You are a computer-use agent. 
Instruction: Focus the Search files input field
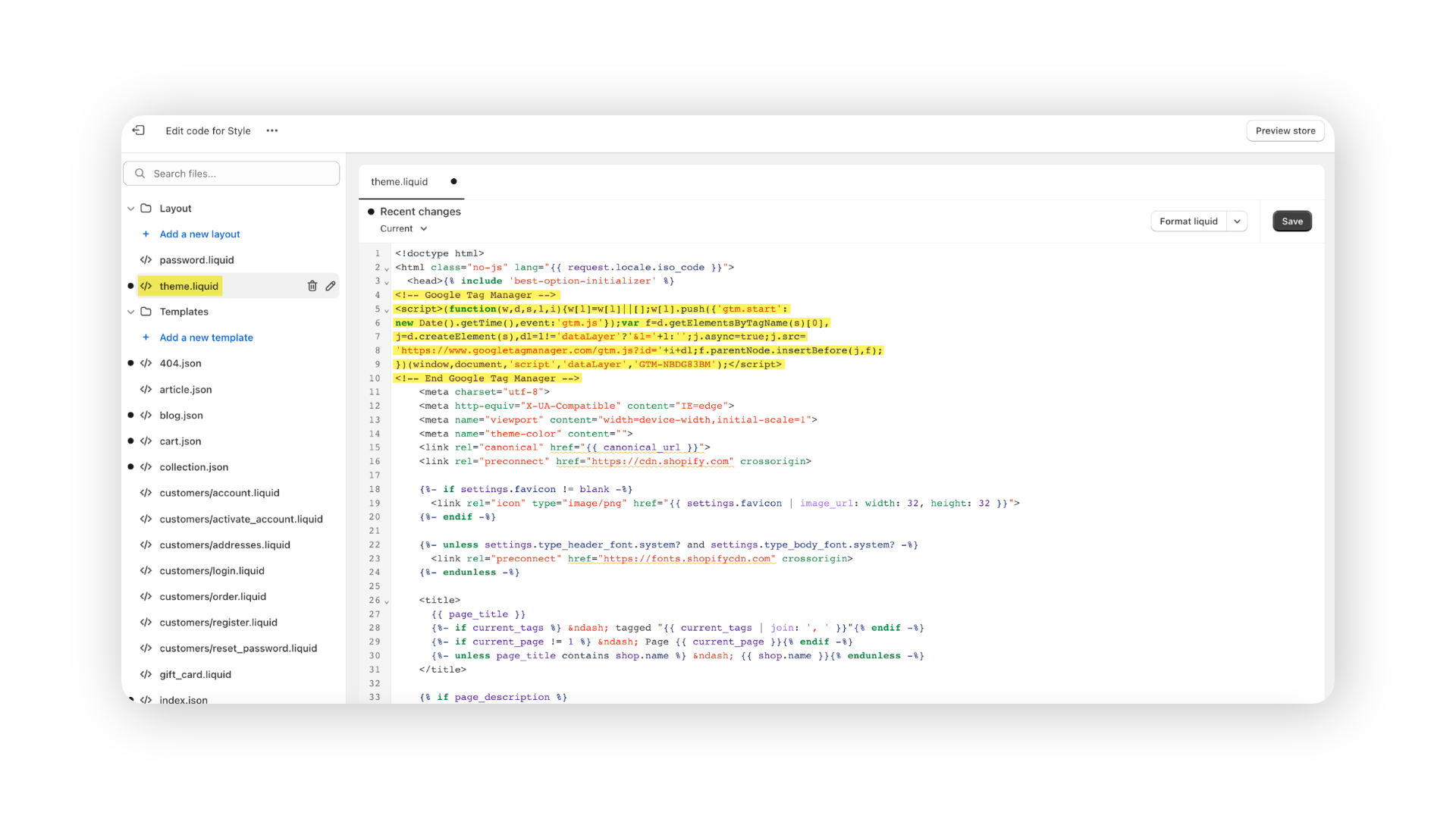(231, 174)
